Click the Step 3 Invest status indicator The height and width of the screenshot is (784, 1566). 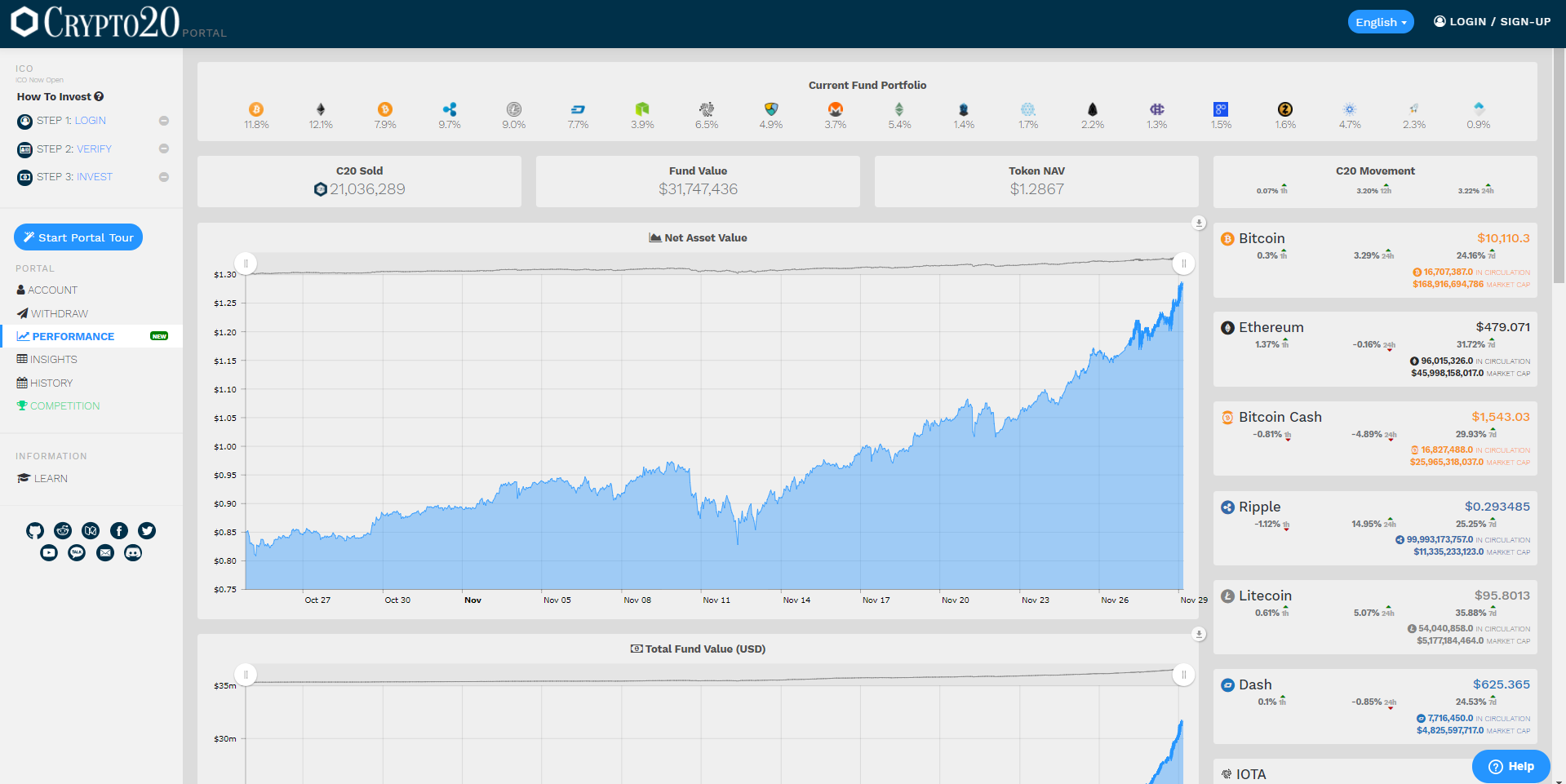point(164,177)
